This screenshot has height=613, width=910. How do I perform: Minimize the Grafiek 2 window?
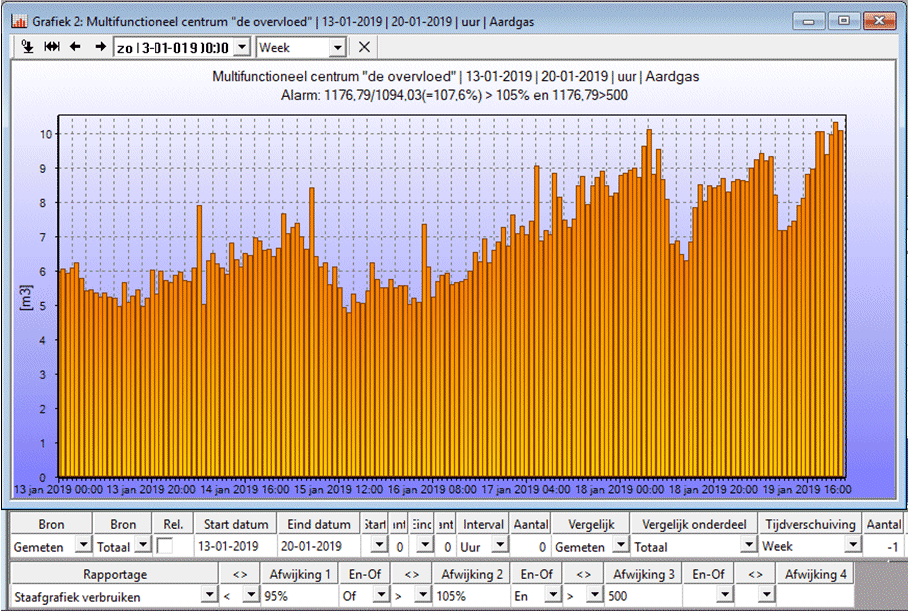click(808, 21)
